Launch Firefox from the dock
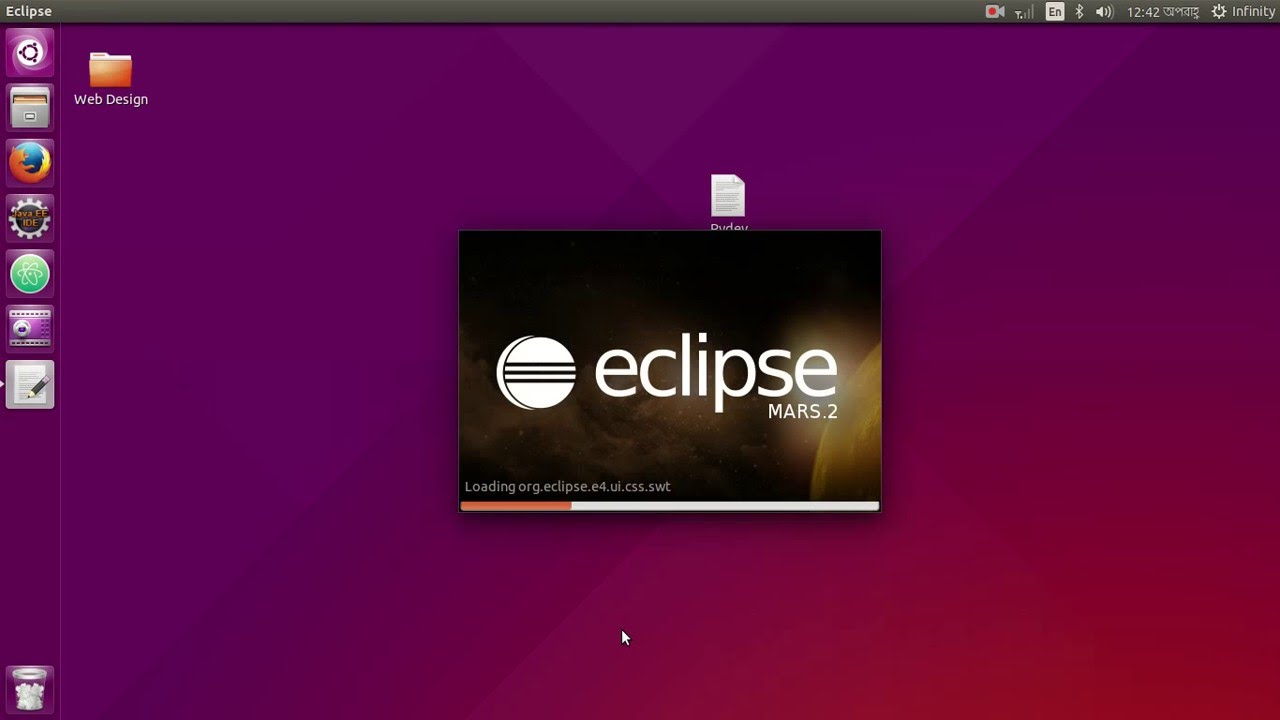 point(30,162)
